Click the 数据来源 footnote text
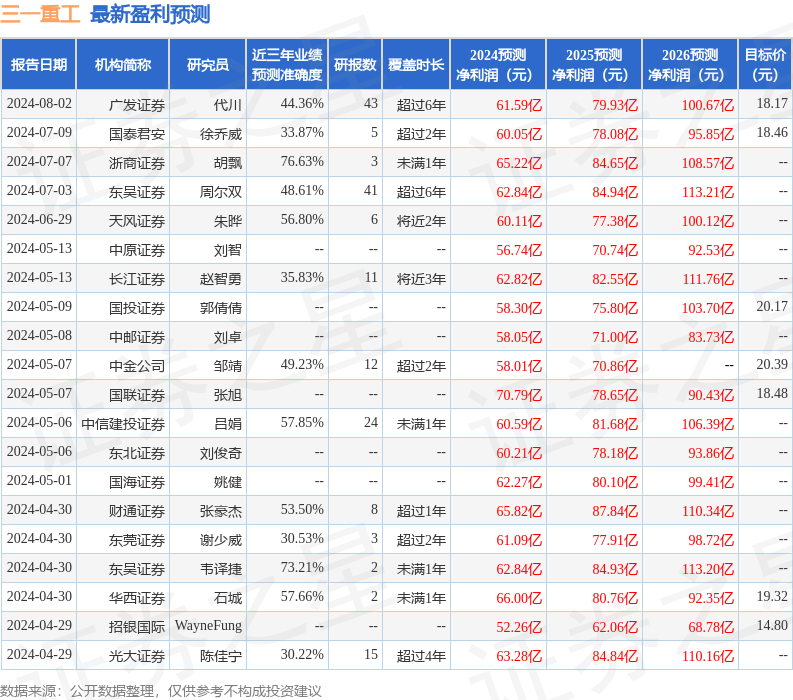The height and width of the screenshot is (700, 793). [161, 691]
